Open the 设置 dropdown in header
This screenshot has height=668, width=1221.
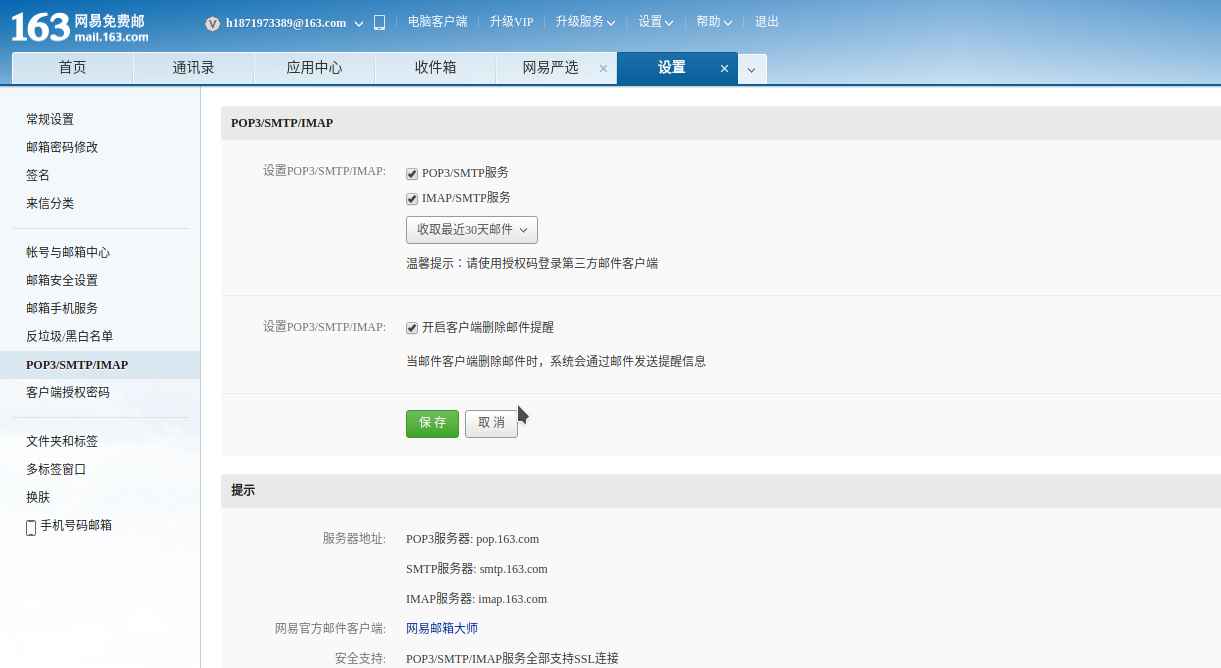pos(656,22)
